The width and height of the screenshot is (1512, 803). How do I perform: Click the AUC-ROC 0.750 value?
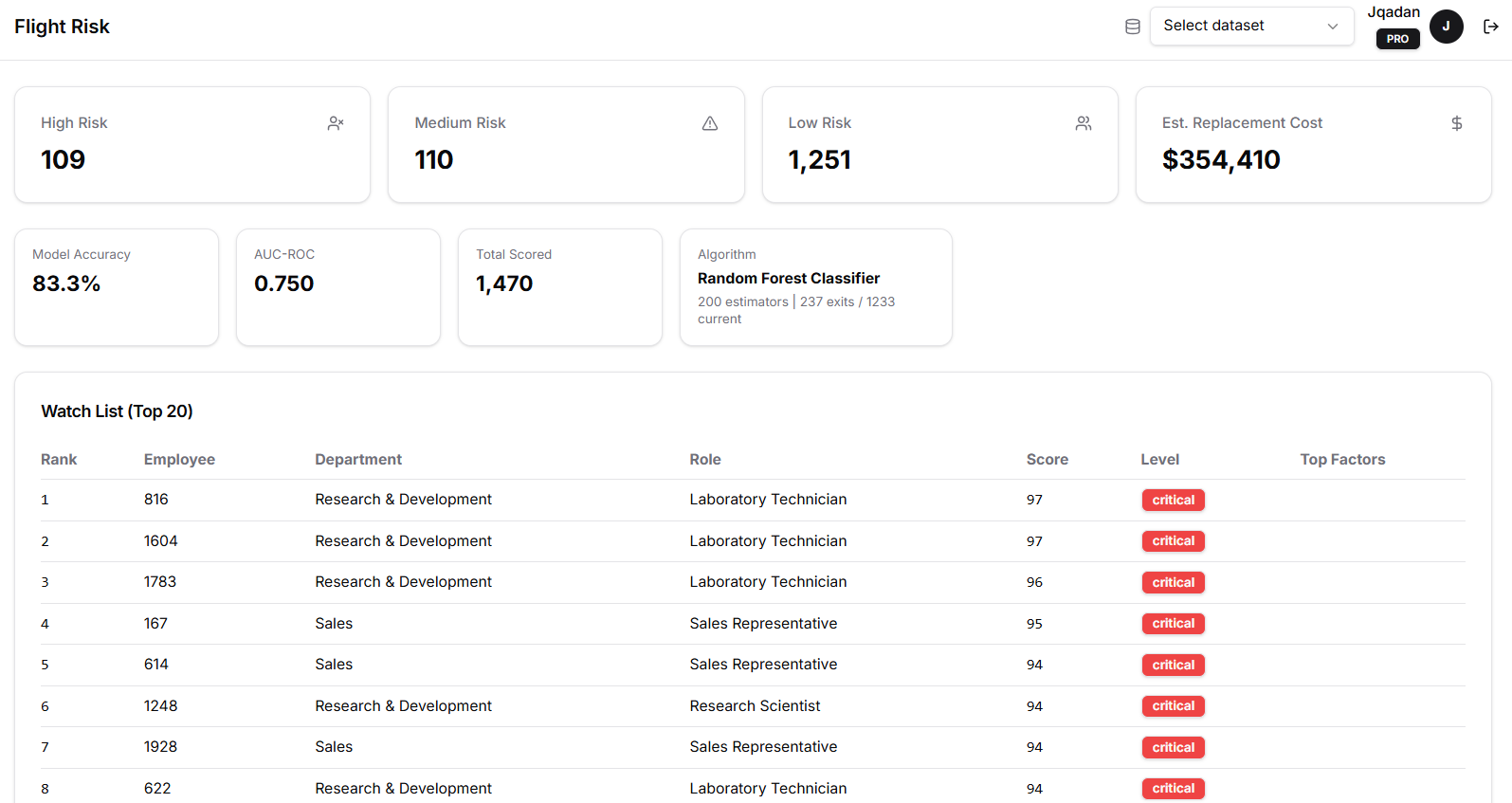[283, 283]
